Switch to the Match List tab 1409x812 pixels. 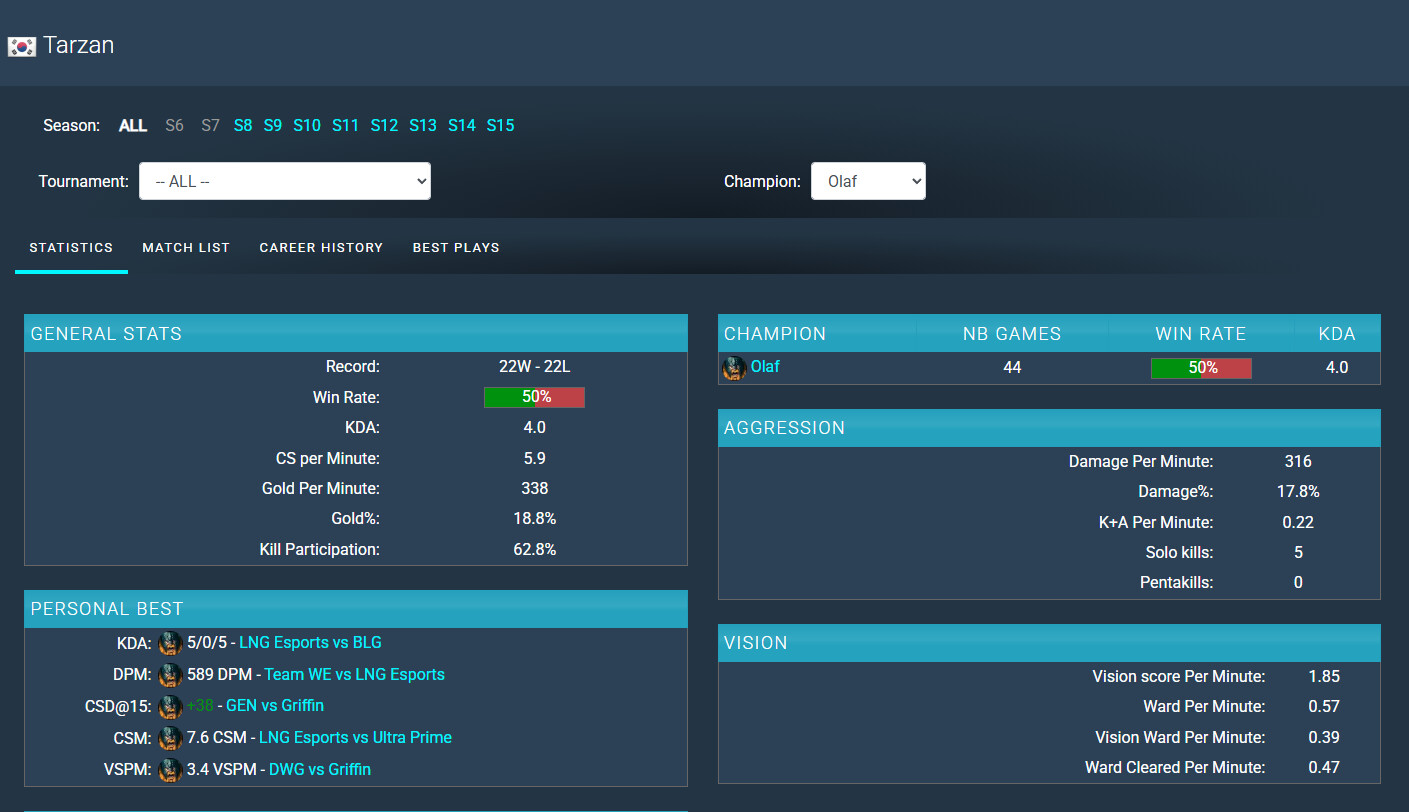coord(186,247)
